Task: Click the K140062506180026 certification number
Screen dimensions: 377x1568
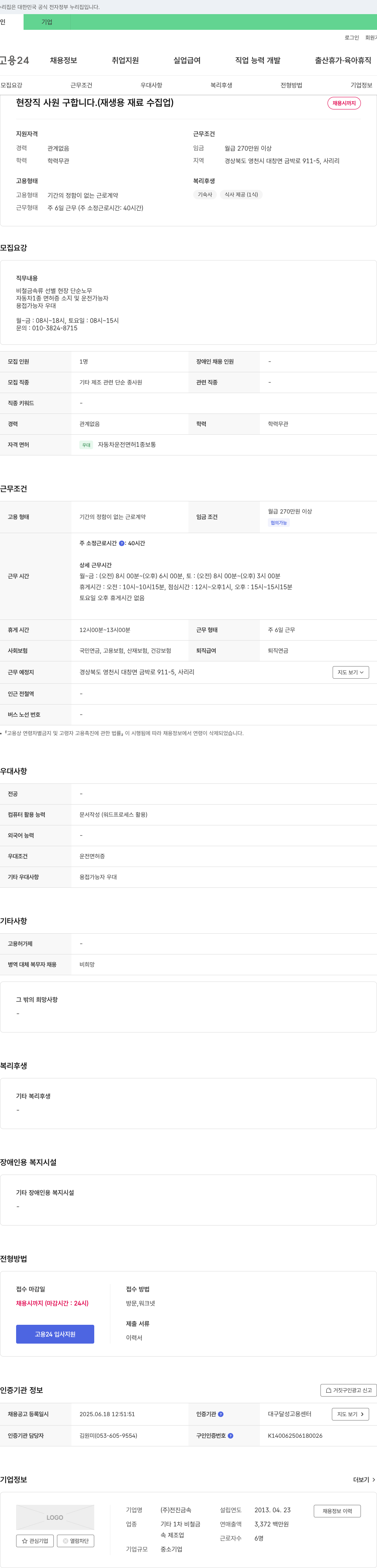Action: pyautogui.click(x=295, y=1435)
